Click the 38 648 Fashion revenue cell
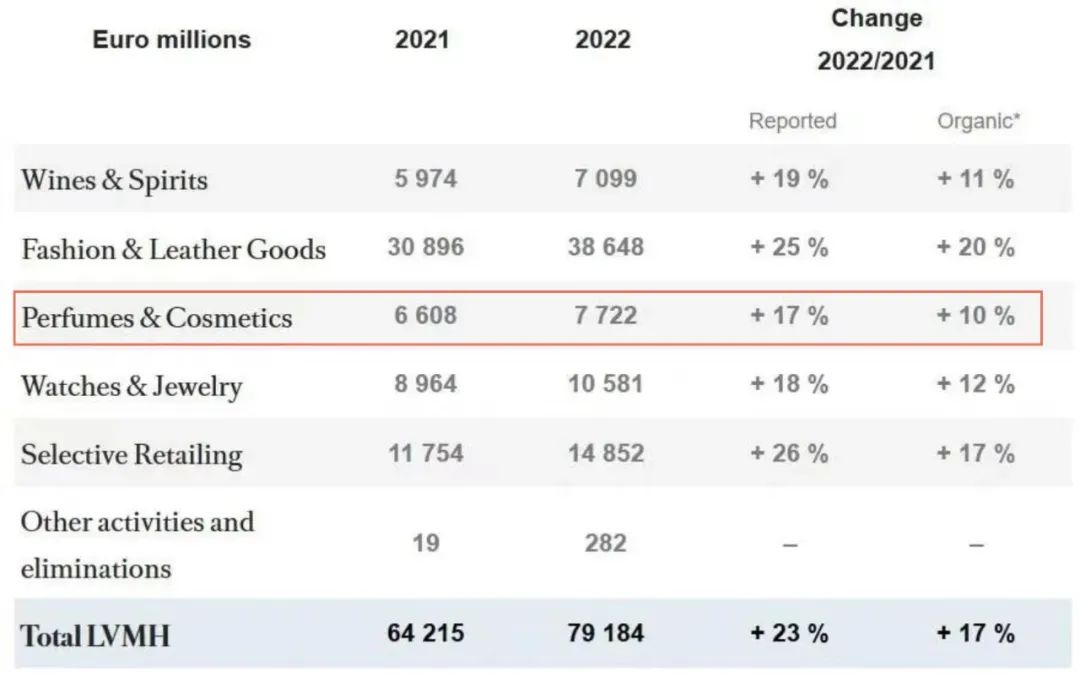This screenshot has height=683, width=1080. coord(605,247)
